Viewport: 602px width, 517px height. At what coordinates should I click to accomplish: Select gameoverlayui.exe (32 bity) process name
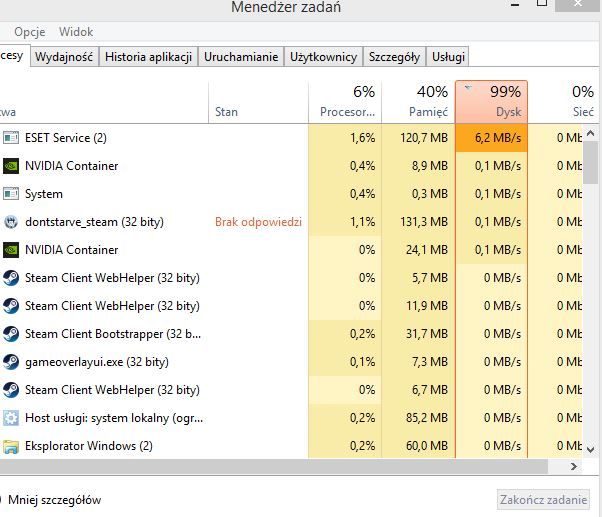click(97, 362)
